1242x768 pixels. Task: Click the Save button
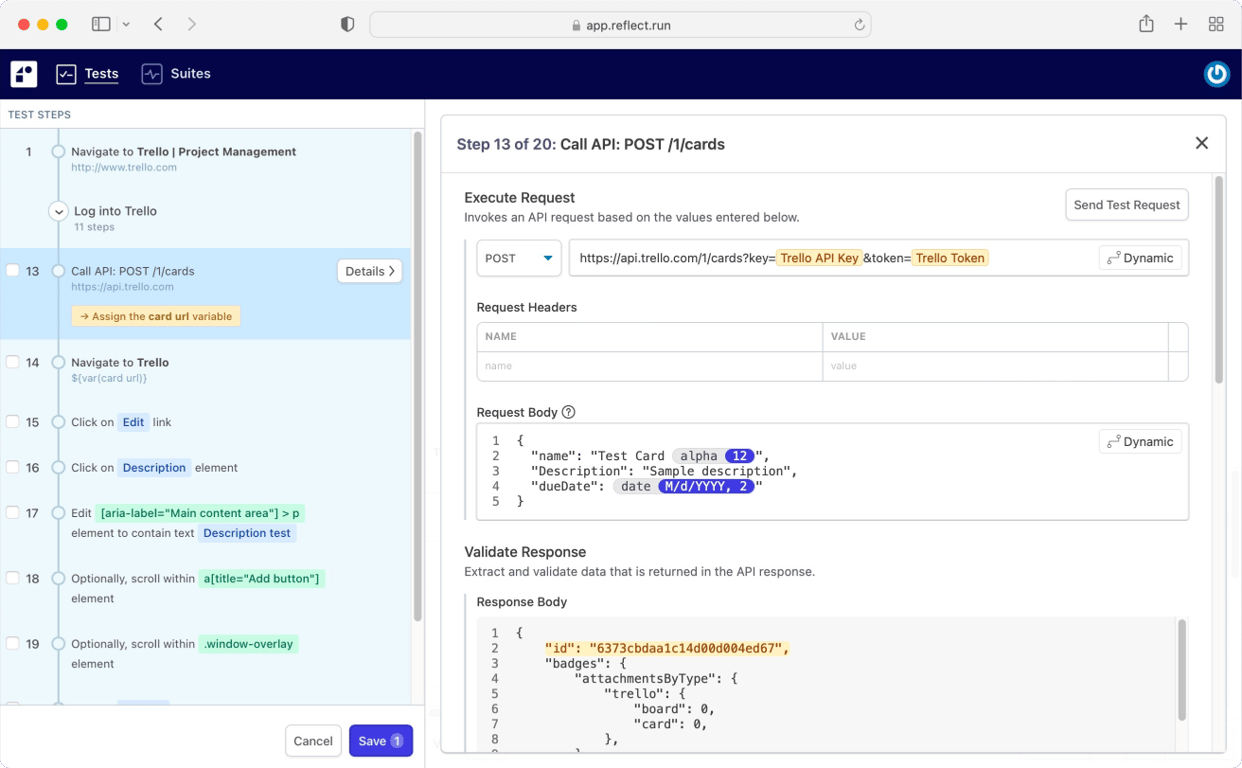pos(381,741)
